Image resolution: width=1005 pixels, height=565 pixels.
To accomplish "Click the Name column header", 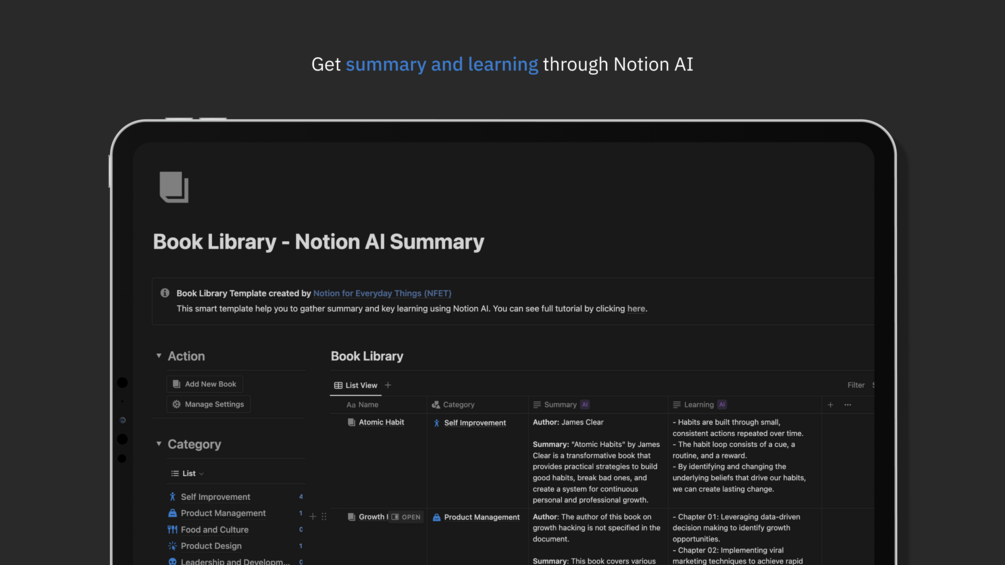I will (x=378, y=405).
